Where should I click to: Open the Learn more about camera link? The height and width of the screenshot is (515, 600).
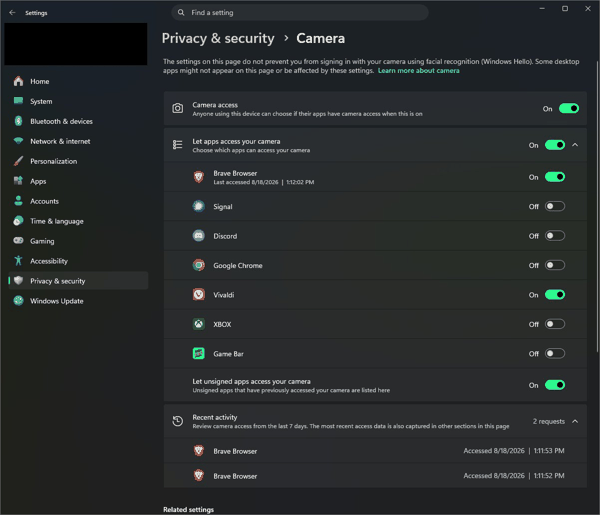coord(419,70)
